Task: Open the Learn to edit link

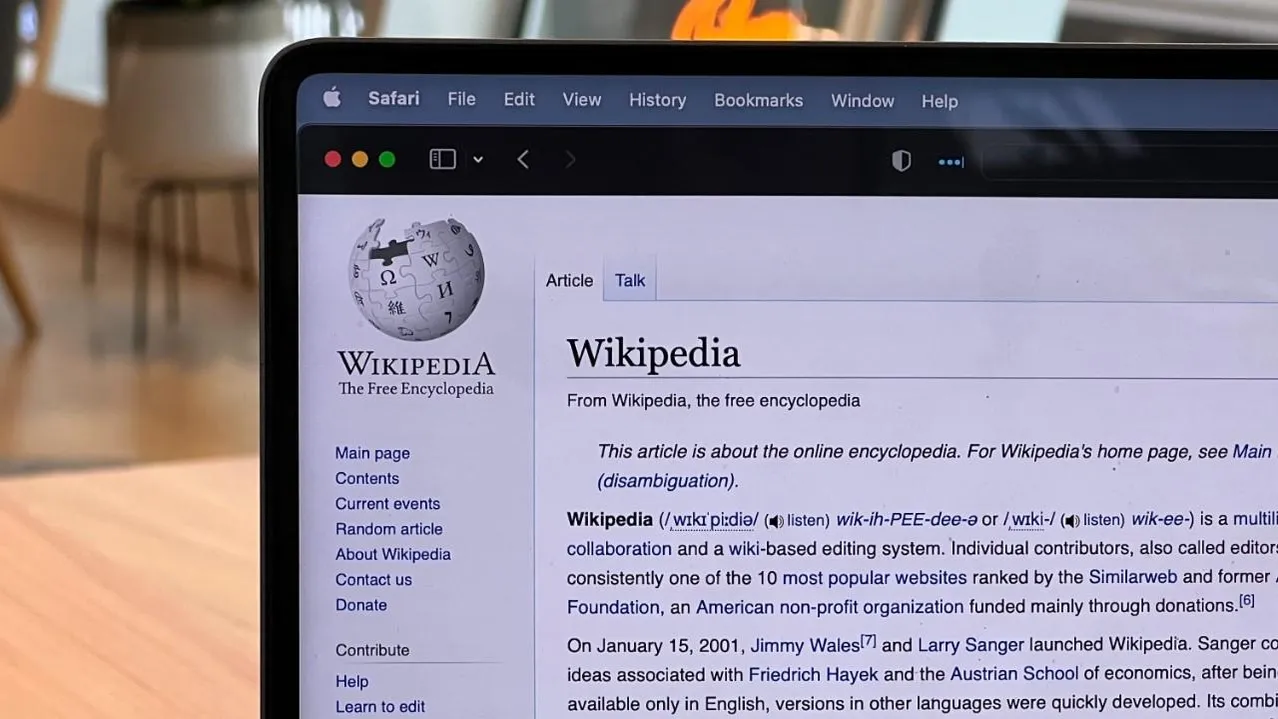Action: pos(380,706)
